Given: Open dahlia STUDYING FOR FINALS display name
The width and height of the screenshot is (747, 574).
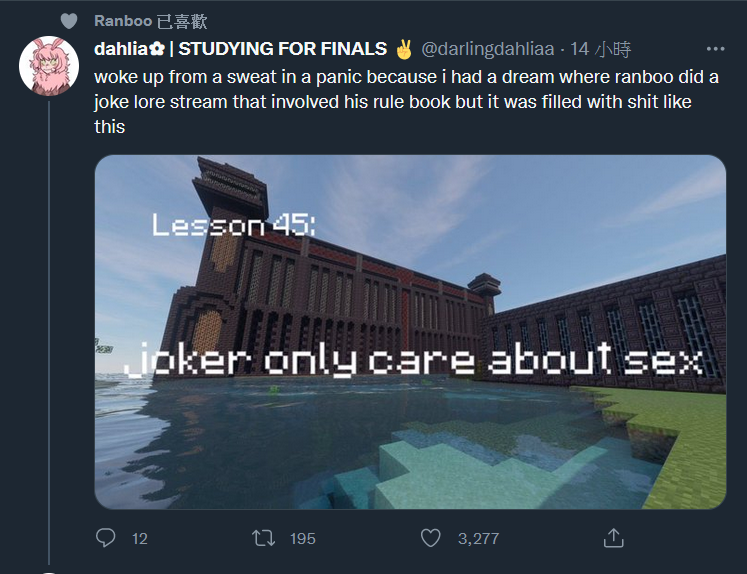Looking at the screenshot, I should (x=241, y=49).
